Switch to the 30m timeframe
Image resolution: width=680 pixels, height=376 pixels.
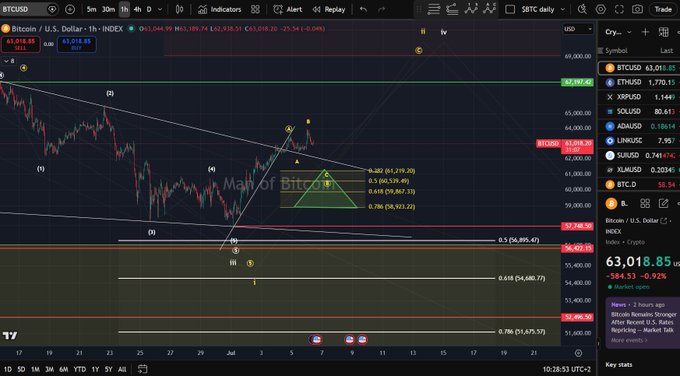tap(108, 9)
